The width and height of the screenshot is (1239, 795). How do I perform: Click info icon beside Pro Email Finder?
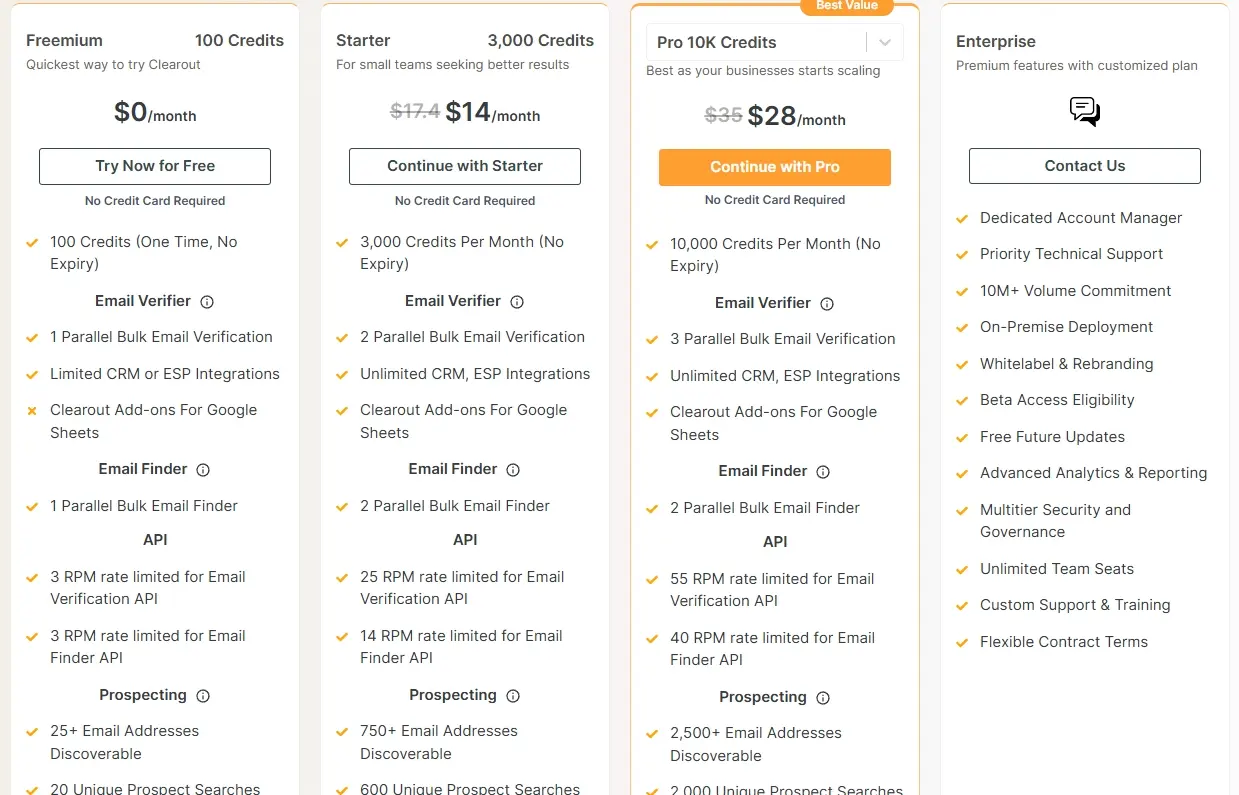(x=823, y=472)
